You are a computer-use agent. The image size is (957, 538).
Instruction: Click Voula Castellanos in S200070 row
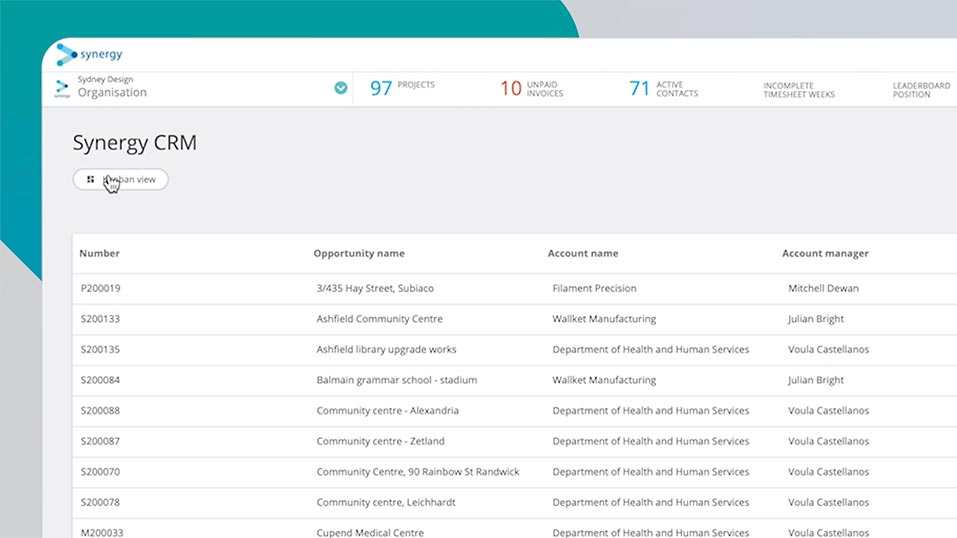tap(828, 471)
